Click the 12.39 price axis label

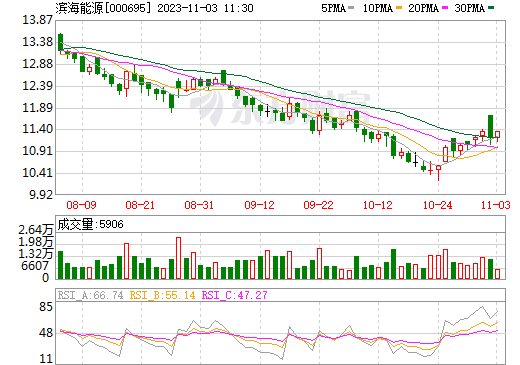[37, 86]
